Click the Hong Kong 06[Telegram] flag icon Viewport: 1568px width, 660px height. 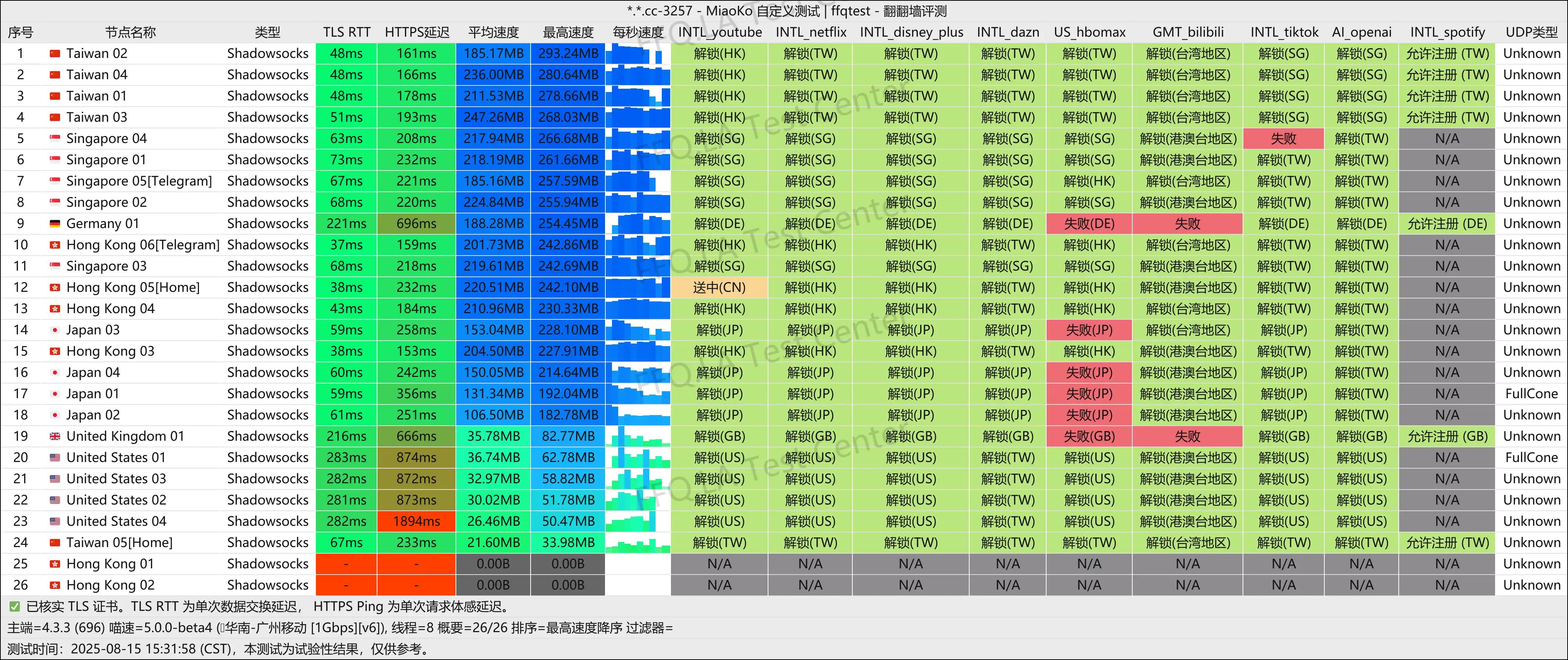tap(55, 245)
